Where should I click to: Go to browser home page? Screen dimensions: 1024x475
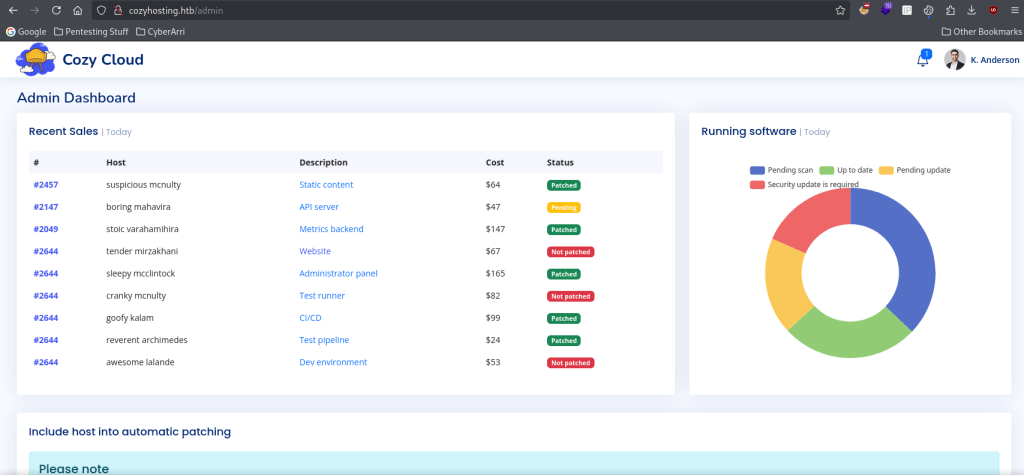coord(77,10)
